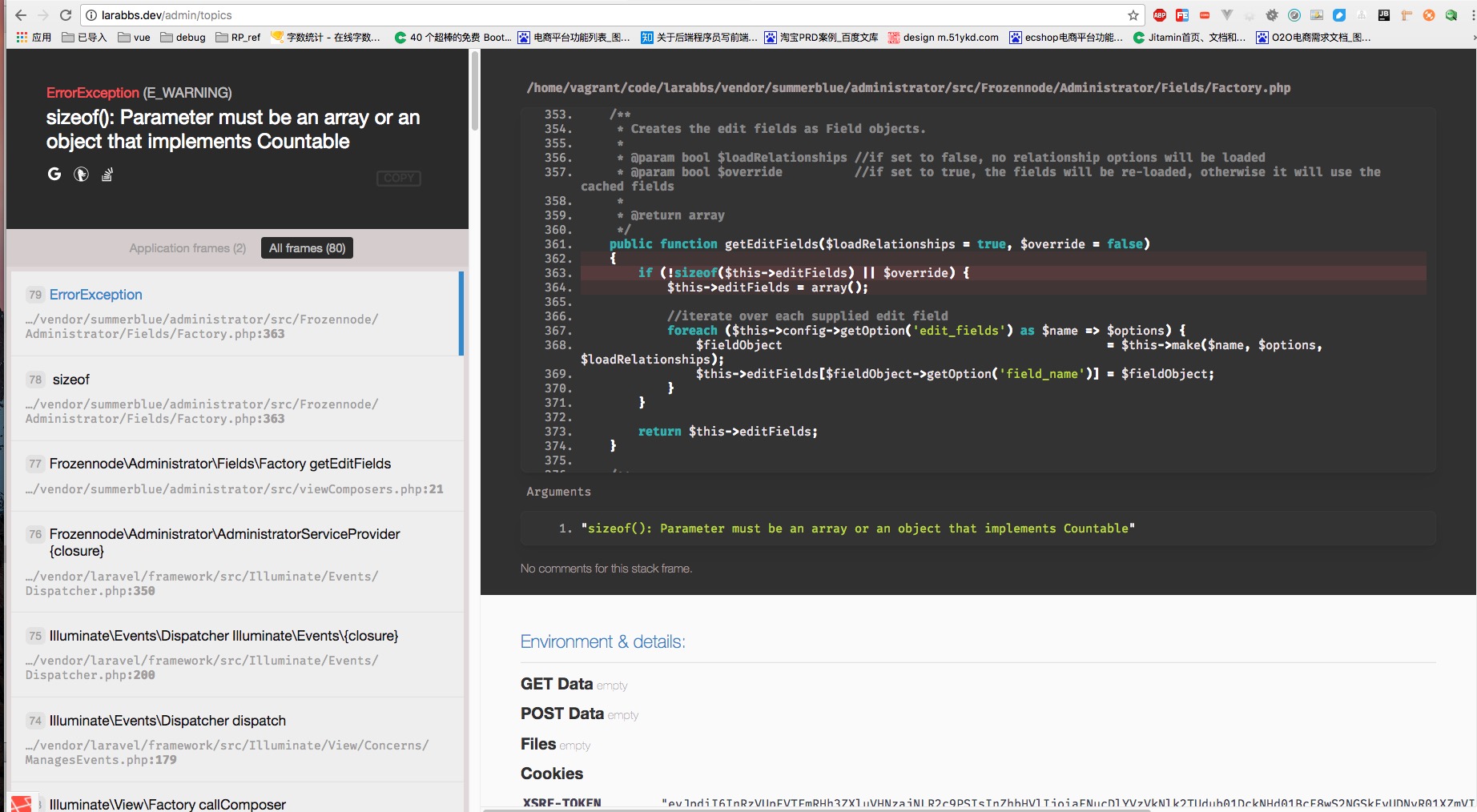Open the orange circular extension icon
The image size is (1477, 812).
[x=1429, y=15]
